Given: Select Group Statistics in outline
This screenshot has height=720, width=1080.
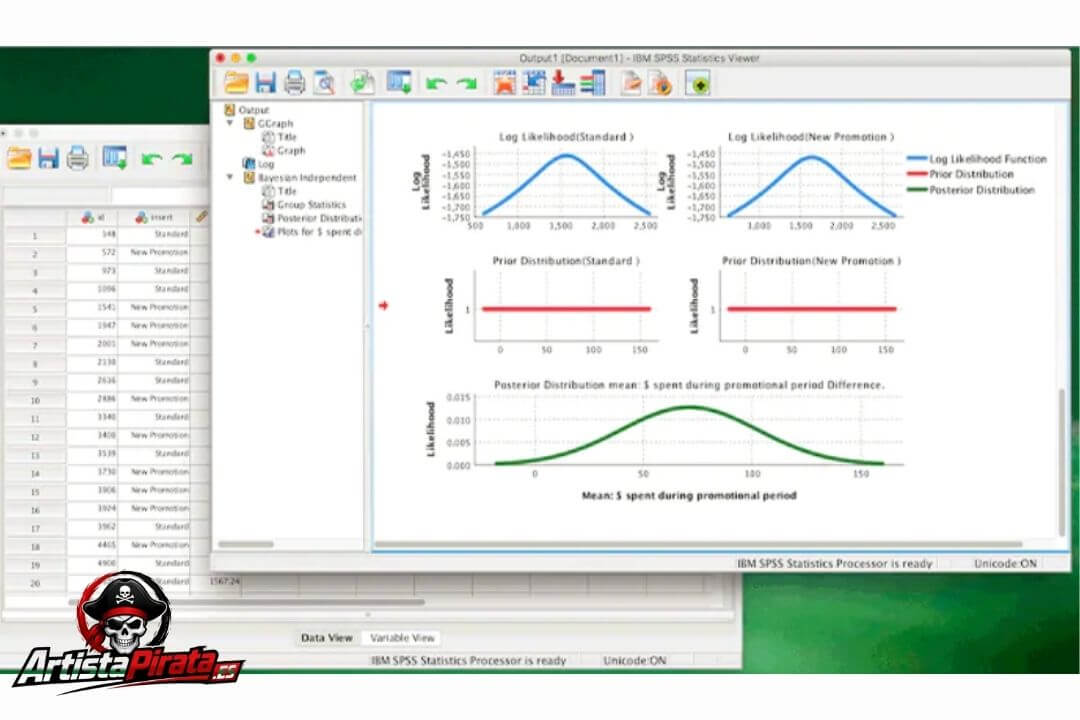Looking at the screenshot, I should click(311, 205).
